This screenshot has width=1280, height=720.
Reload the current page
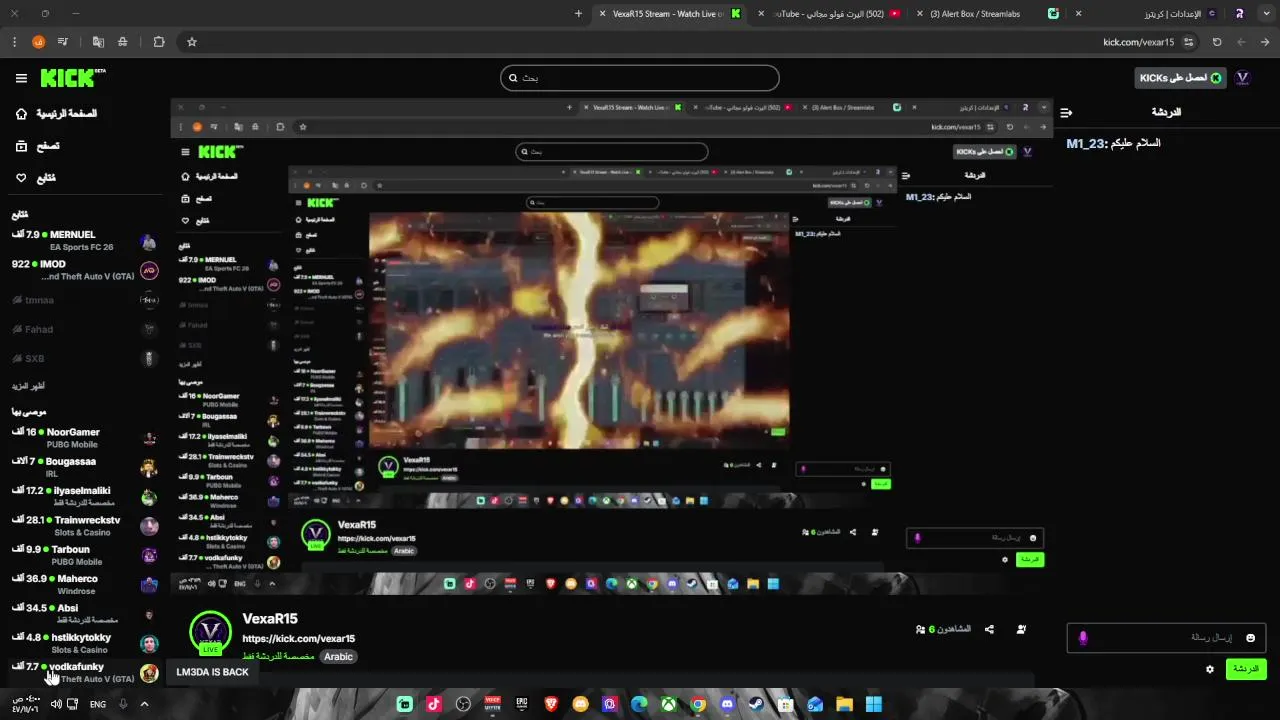coord(1217,42)
